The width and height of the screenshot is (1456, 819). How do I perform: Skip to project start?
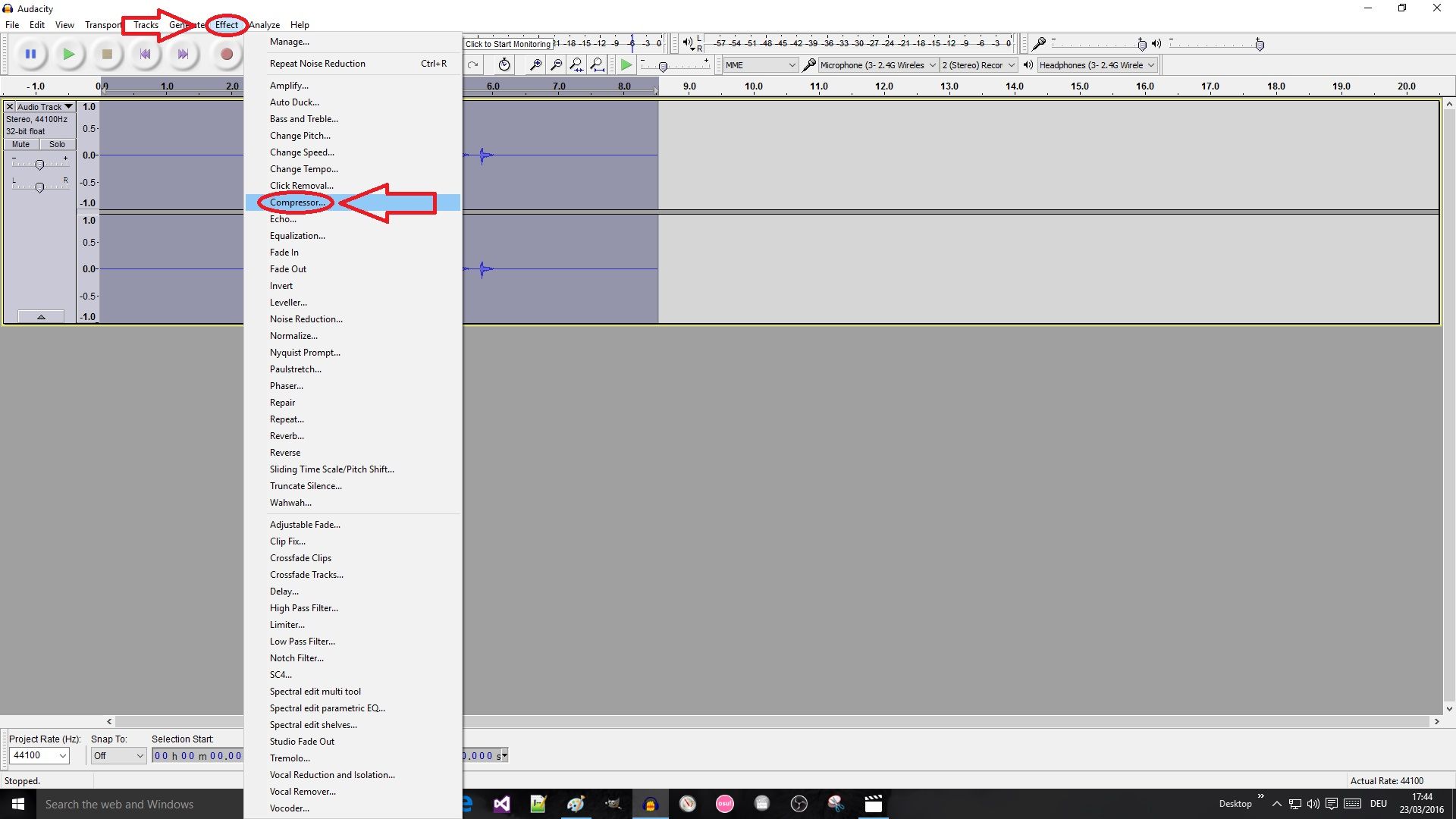145,54
